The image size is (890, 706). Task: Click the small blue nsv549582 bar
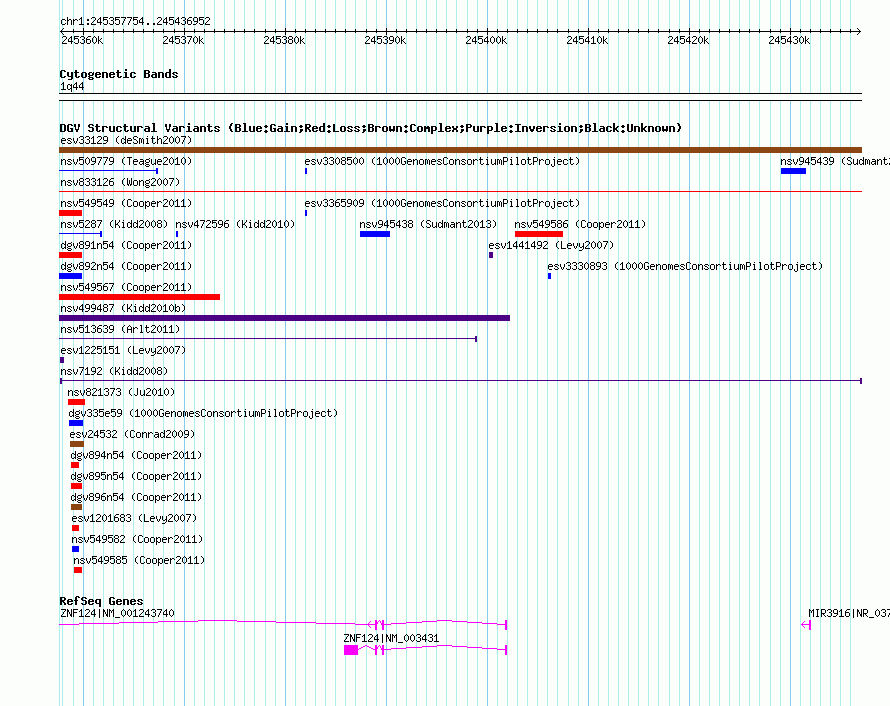pos(75,549)
